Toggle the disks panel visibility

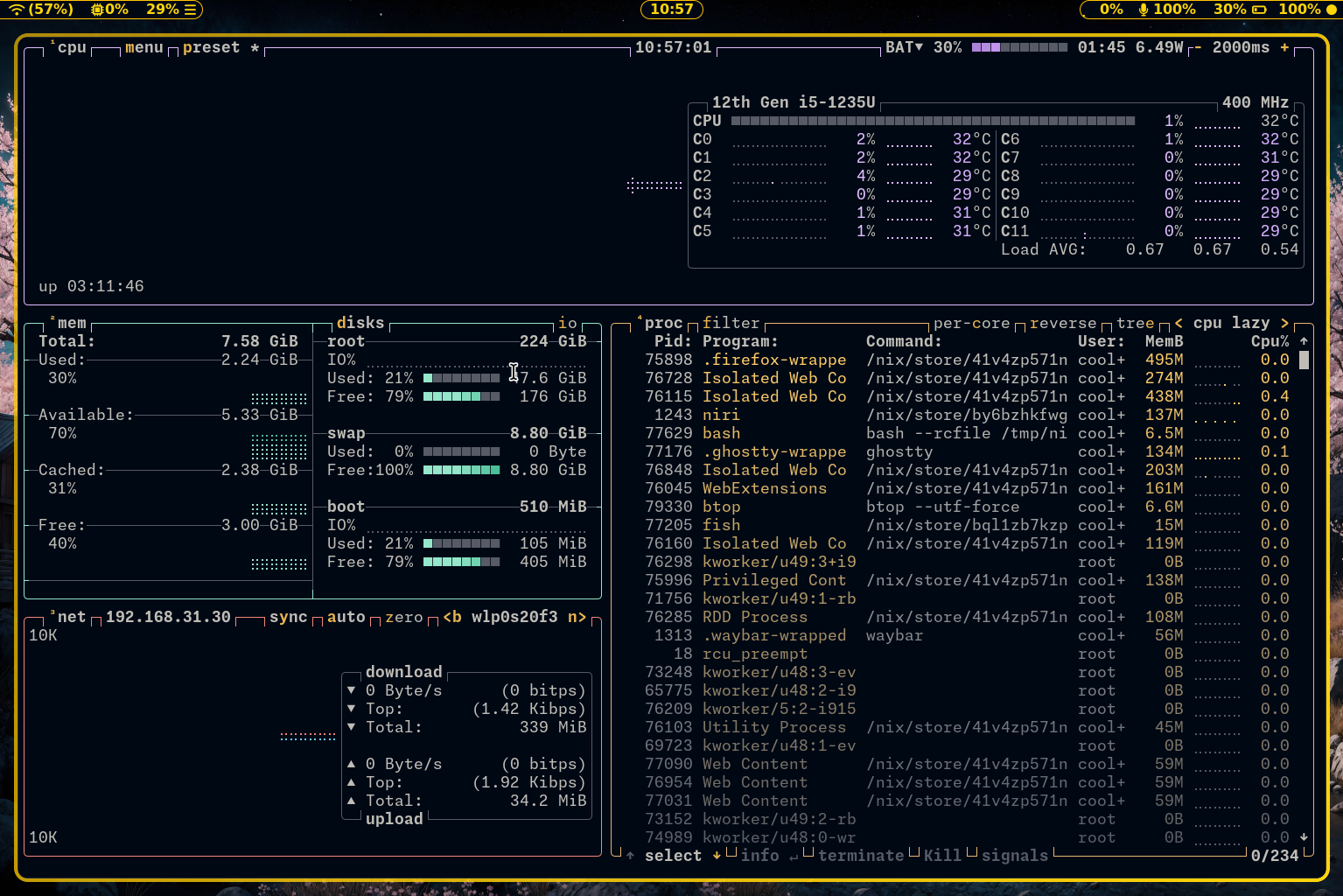point(360,323)
